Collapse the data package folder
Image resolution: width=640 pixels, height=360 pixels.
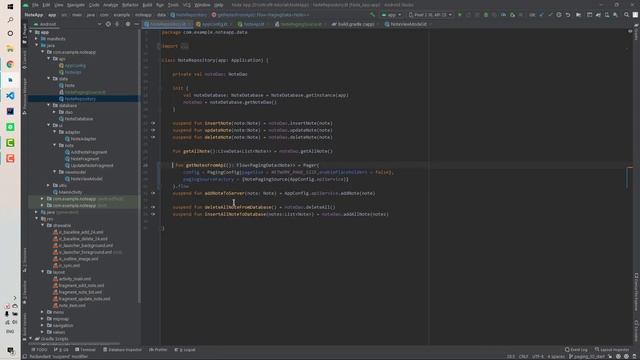point(49,79)
